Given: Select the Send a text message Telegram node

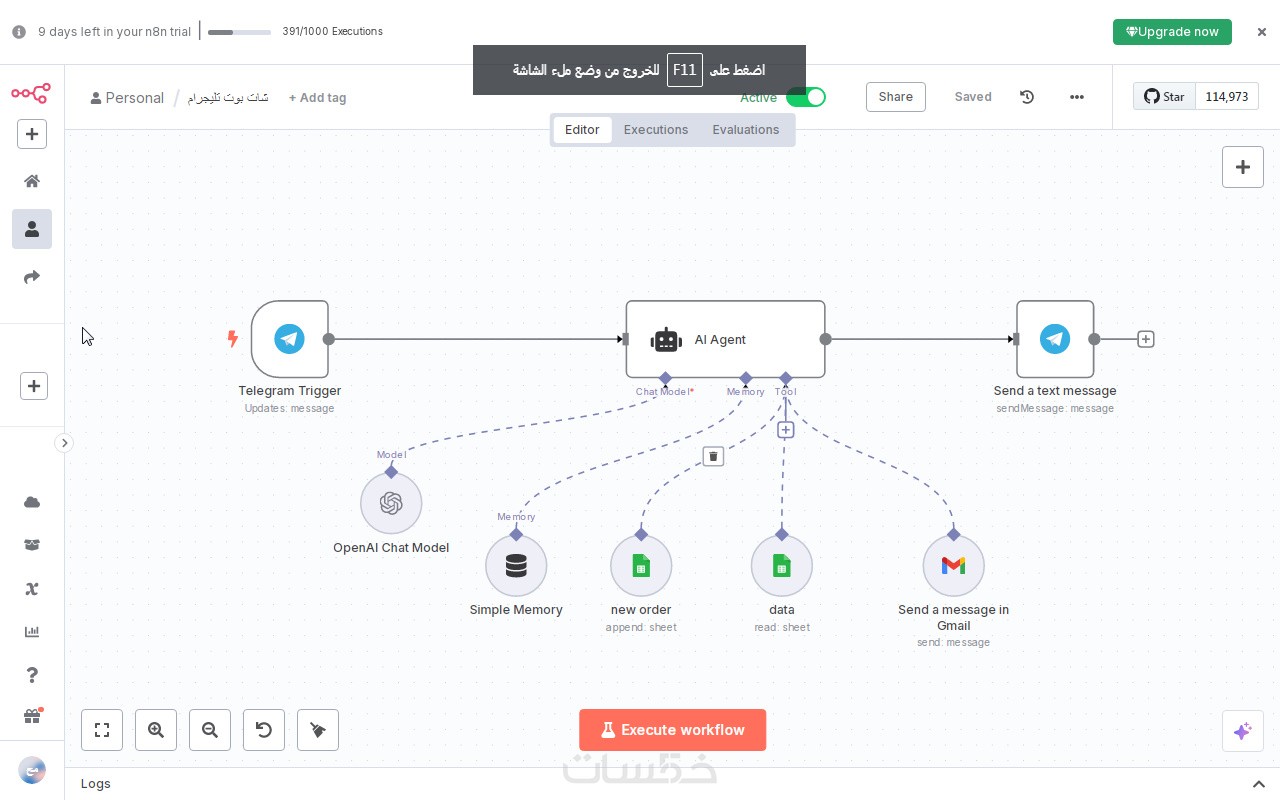Looking at the screenshot, I should point(1055,339).
